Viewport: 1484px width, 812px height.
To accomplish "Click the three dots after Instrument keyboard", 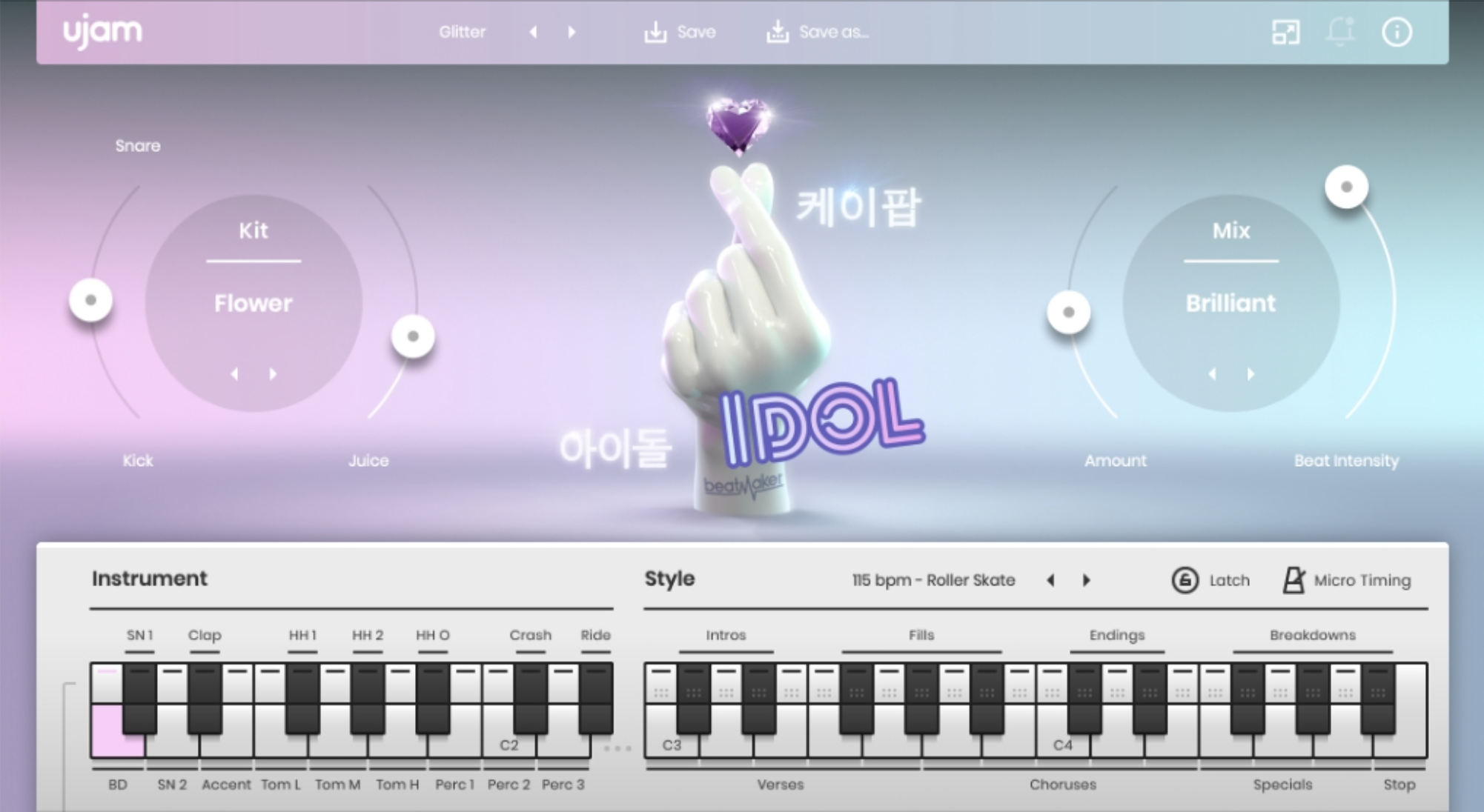I will tap(617, 748).
